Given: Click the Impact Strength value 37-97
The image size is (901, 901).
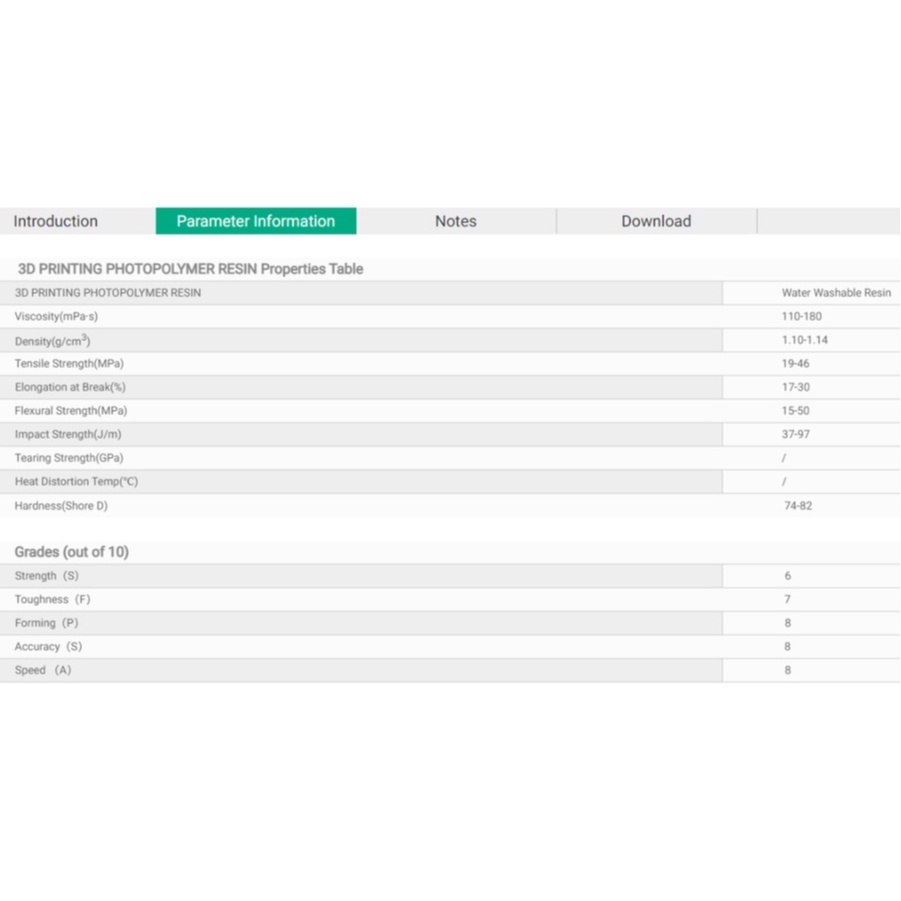Looking at the screenshot, I should (x=796, y=434).
